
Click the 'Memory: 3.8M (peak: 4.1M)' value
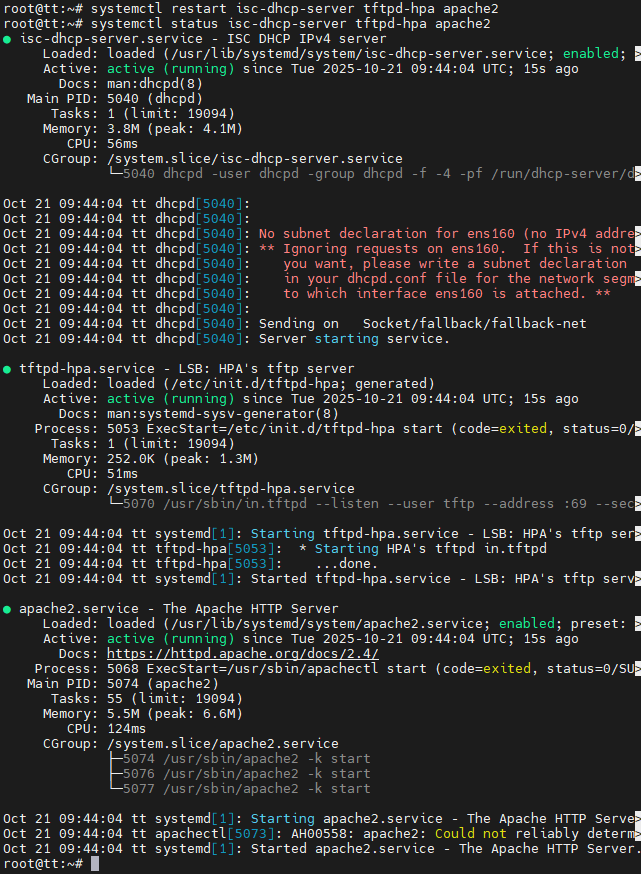[x=174, y=129]
